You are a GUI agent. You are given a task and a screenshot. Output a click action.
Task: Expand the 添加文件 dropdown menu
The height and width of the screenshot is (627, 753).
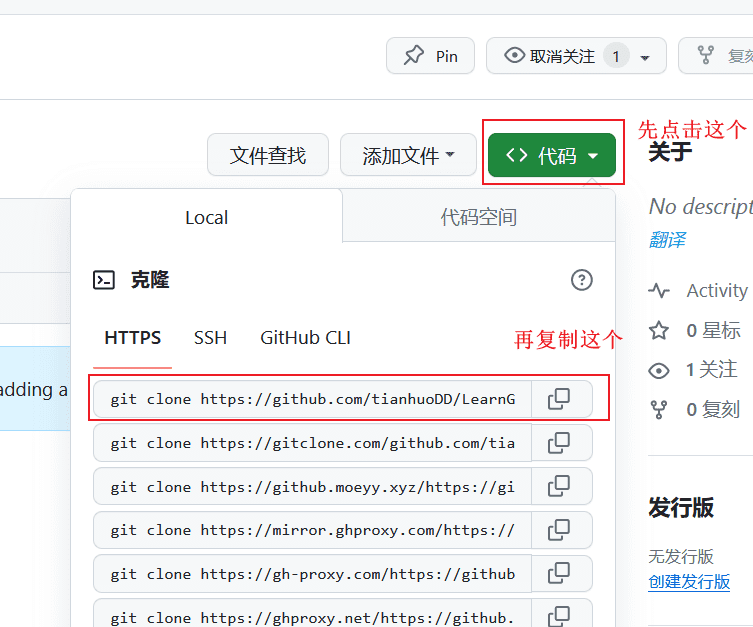tap(408, 156)
